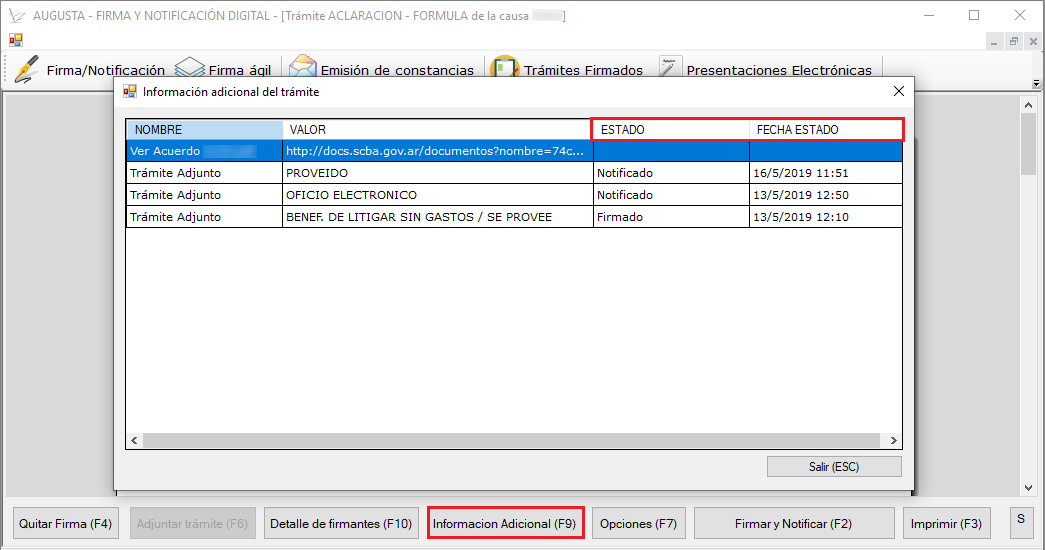Click Detalle de firmantes (F10) button
The height and width of the screenshot is (550, 1045).
pyautogui.click(x=342, y=524)
